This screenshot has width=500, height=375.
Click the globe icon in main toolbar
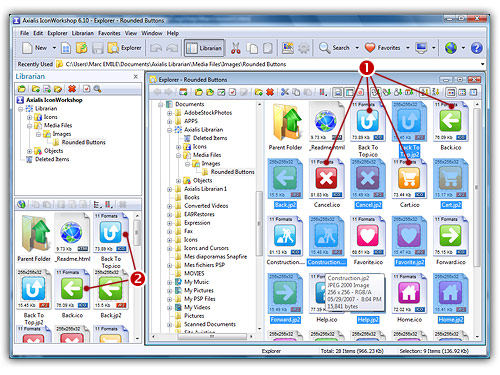[451, 48]
